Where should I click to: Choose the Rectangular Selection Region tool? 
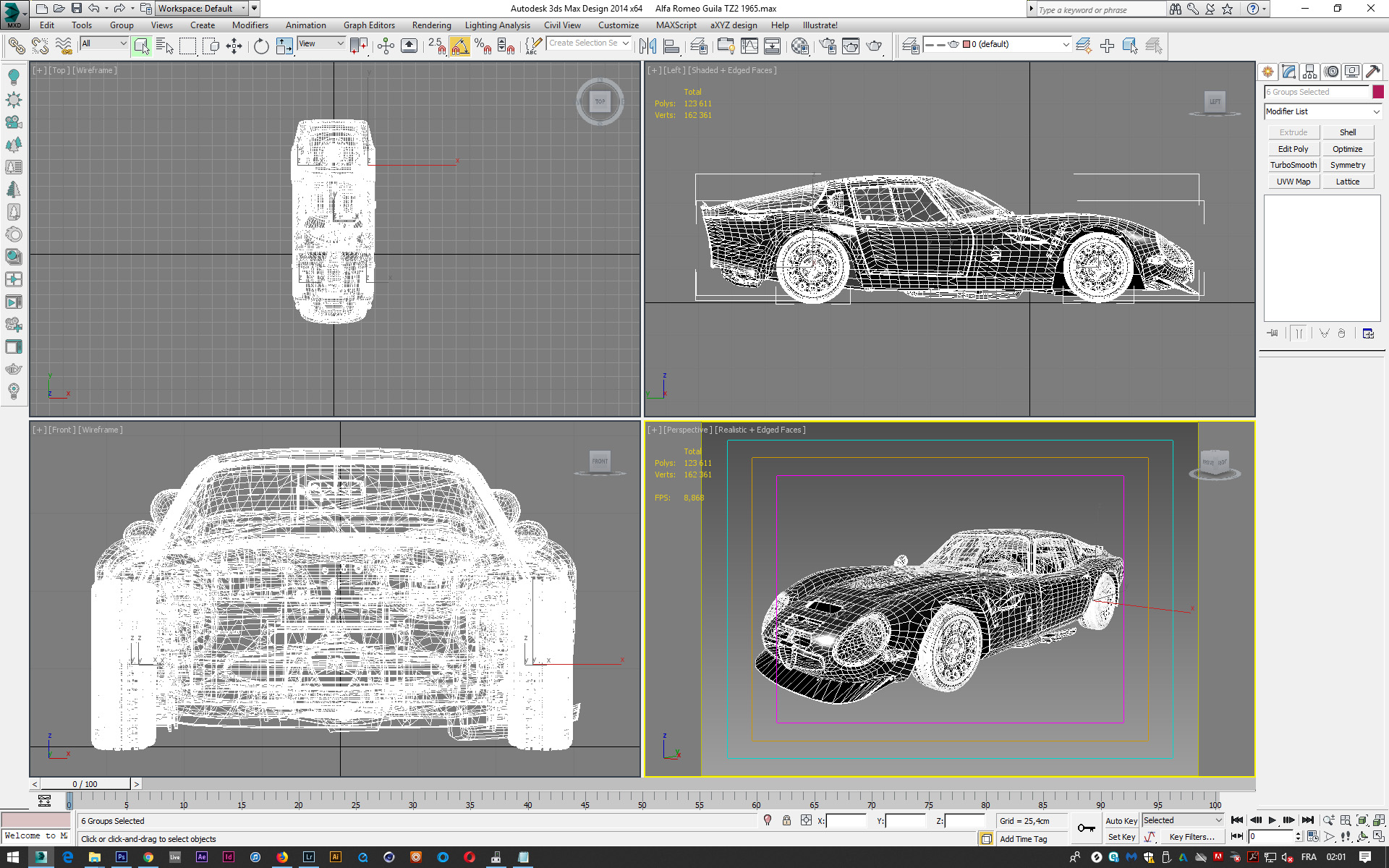(x=188, y=46)
